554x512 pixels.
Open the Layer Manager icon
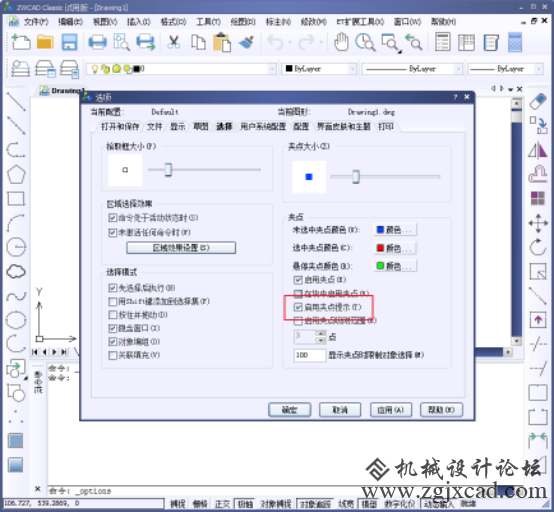20,68
